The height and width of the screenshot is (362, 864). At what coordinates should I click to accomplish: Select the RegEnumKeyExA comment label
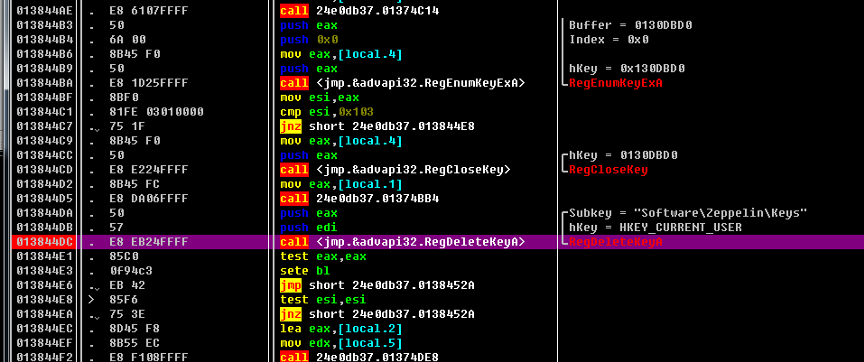(x=615, y=83)
